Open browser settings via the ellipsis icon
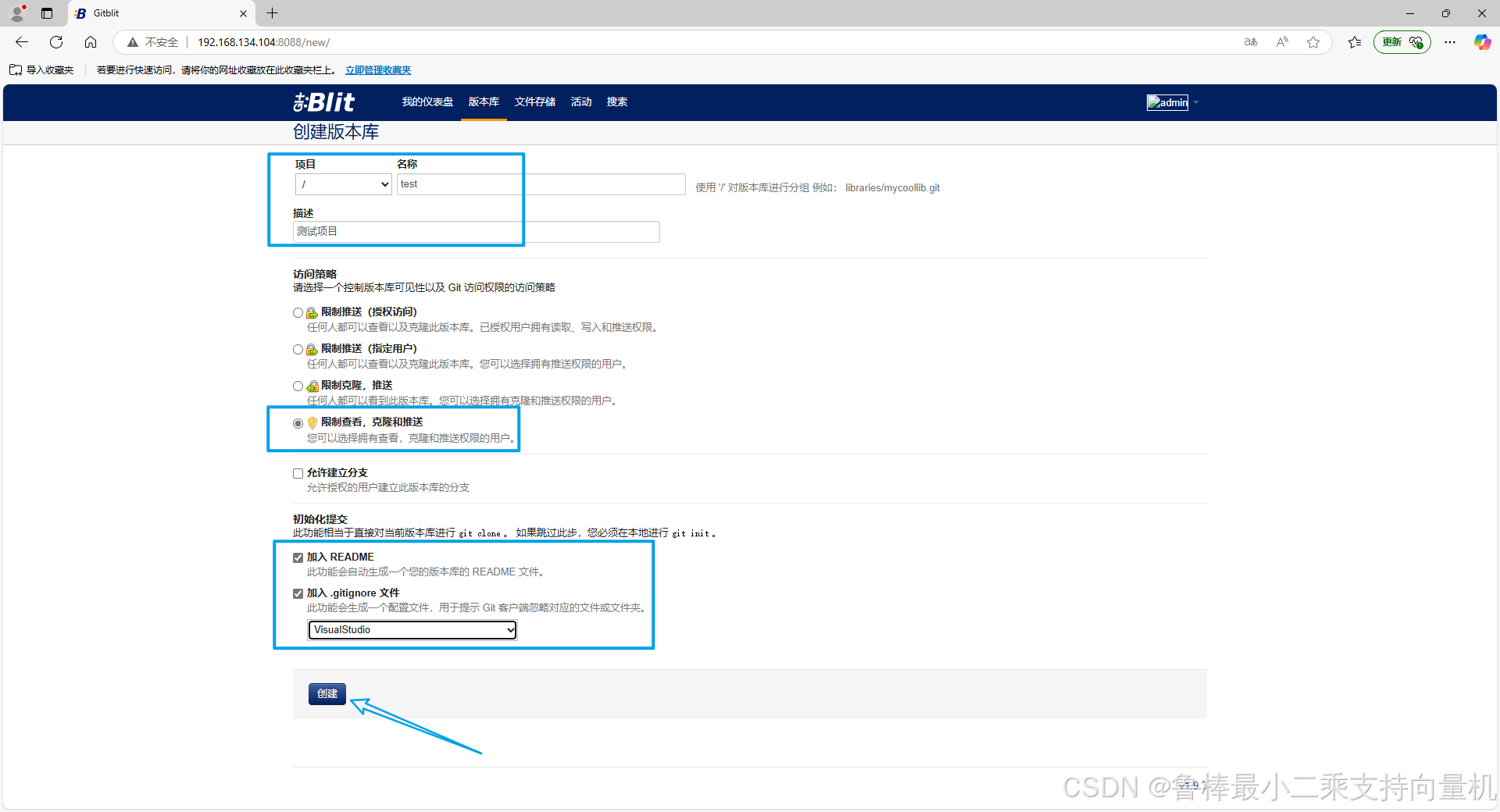Image resolution: width=1500 pixels, height=812 pixels. click(1450, 42)
